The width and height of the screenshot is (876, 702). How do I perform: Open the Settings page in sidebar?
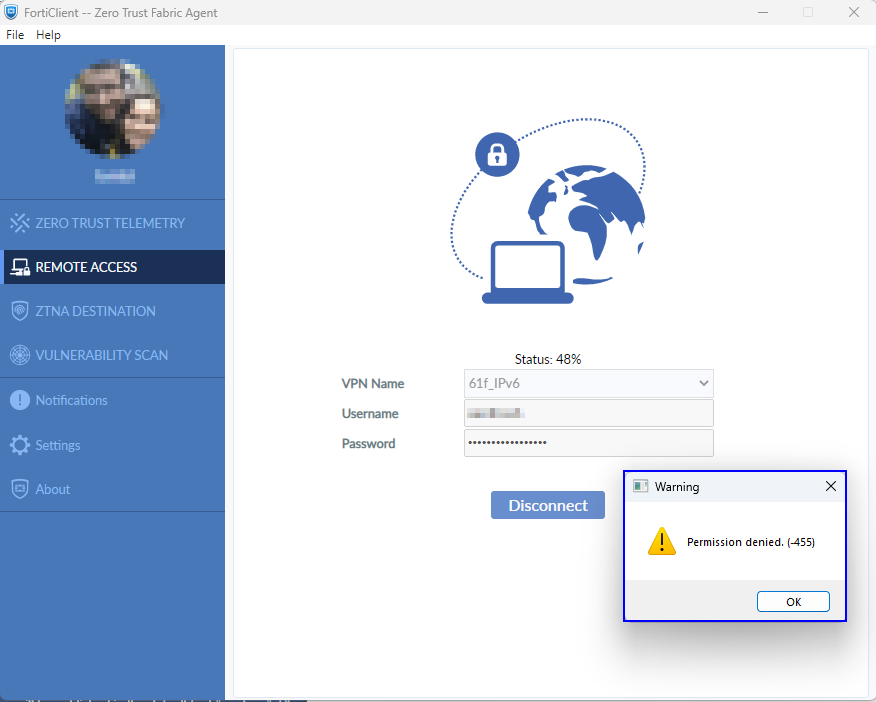click(x=58, y=445)
